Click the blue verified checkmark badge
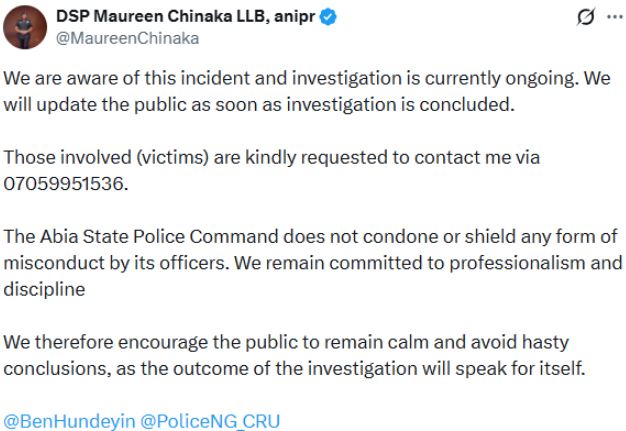 click(345, 18)
